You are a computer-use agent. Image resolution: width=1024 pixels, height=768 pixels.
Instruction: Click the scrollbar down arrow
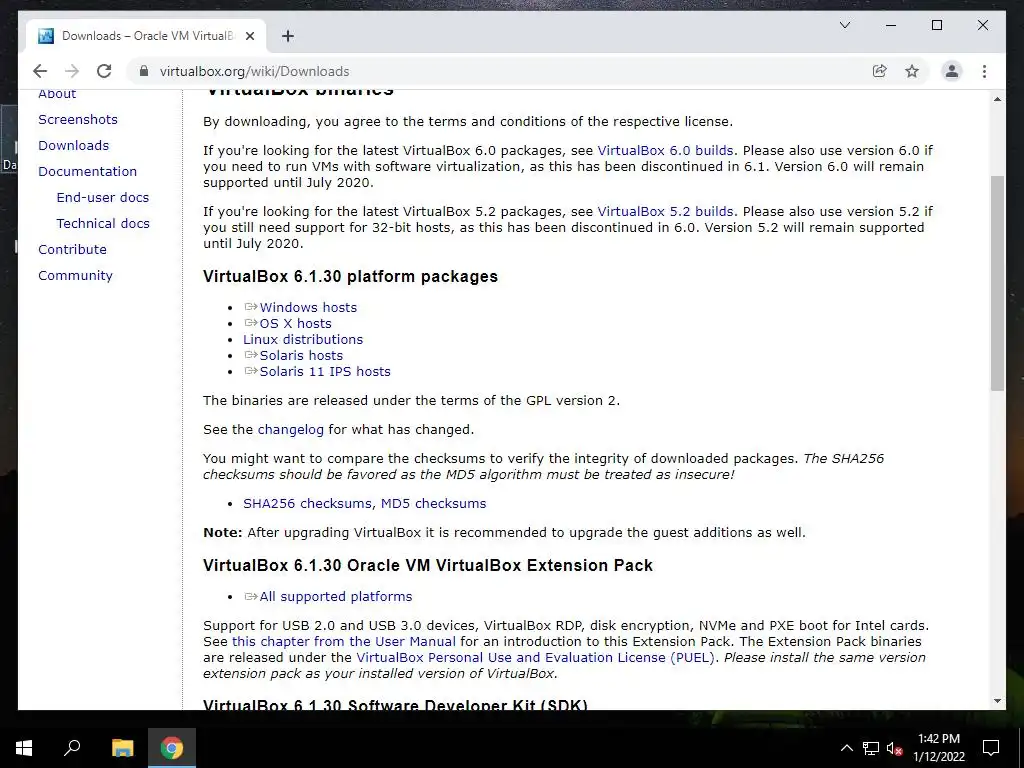(997, 701)
